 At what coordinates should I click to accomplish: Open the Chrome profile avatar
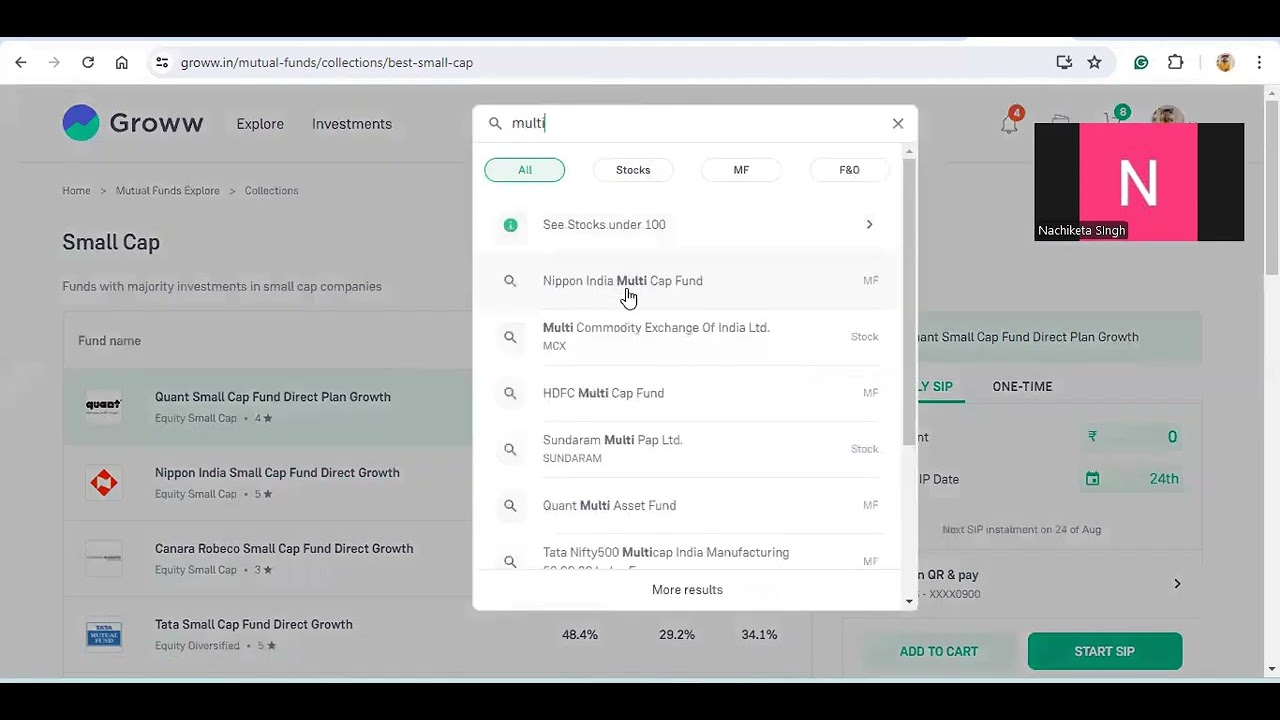pyautogui.click(x=1225, y=62)
